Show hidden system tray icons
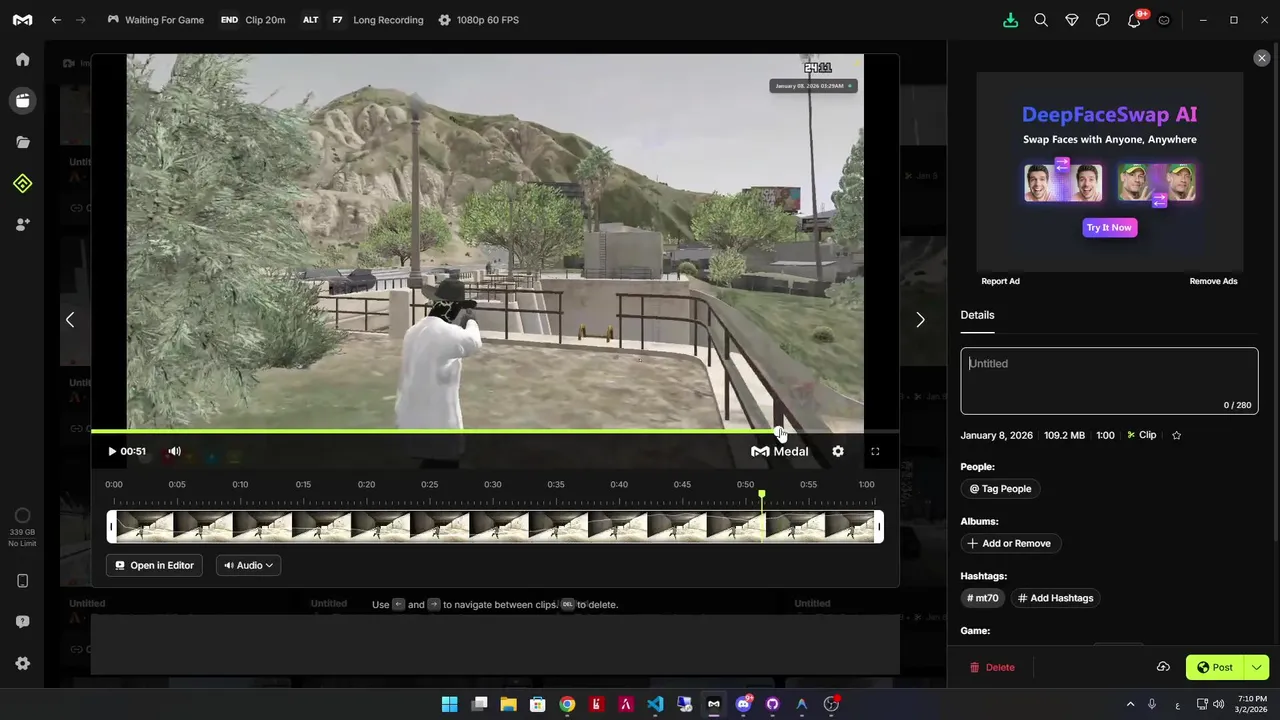This screenshot has height=720, width=1280. [1130, 704]
